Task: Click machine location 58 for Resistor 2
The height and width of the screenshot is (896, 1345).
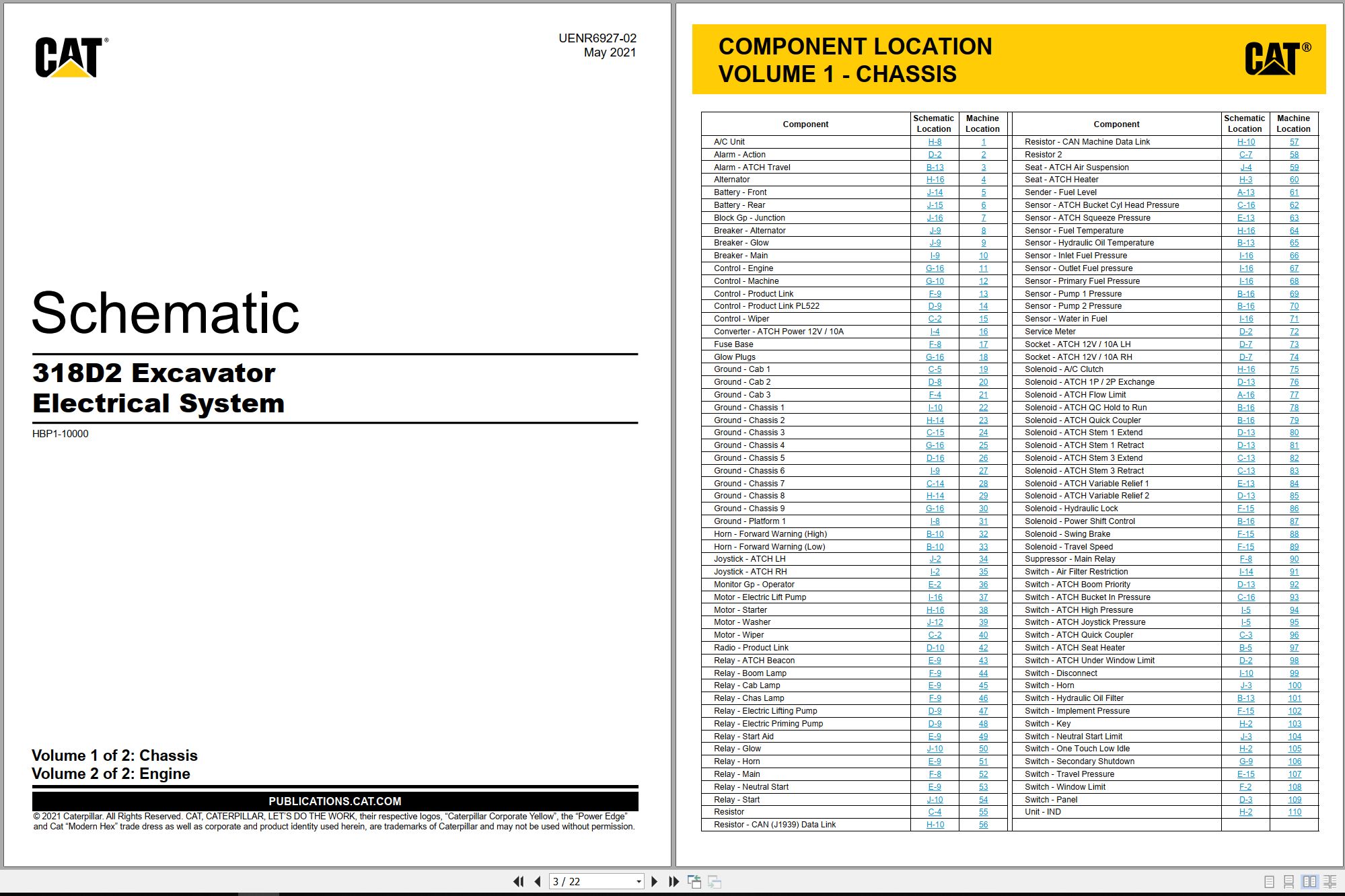Action: pos(1294,155)
